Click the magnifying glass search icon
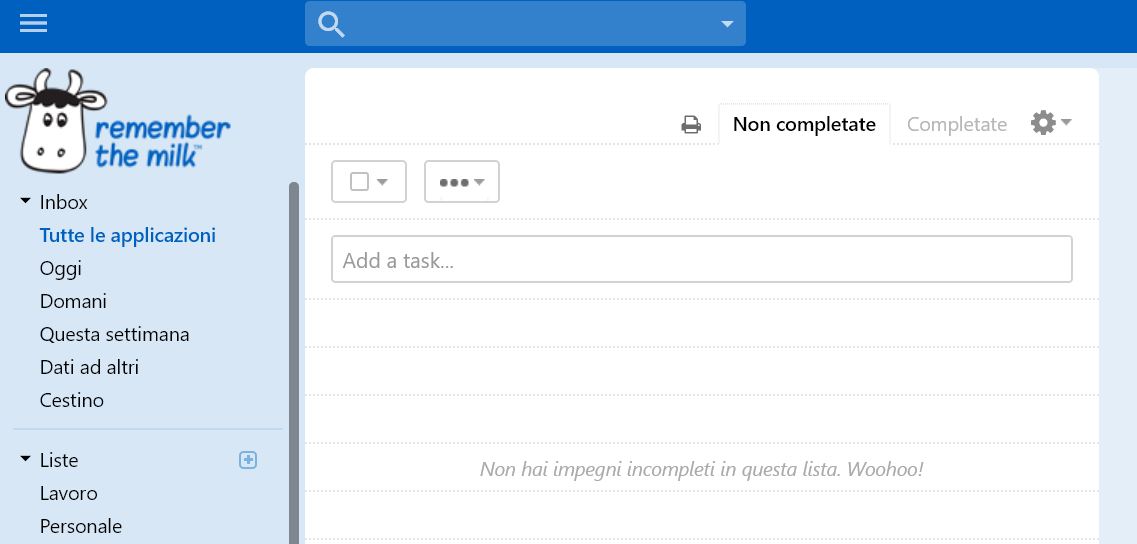This screenshot has width=1137, height=544. click(331, 25)
